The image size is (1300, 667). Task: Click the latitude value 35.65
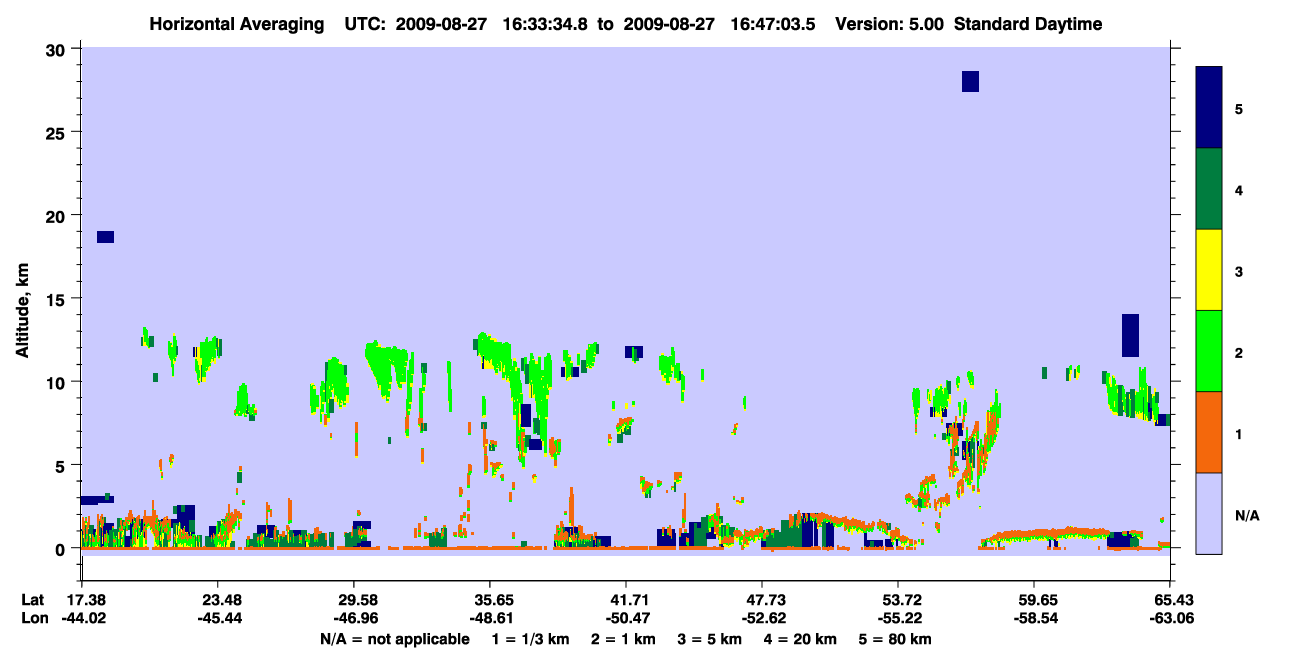[489, 600]
